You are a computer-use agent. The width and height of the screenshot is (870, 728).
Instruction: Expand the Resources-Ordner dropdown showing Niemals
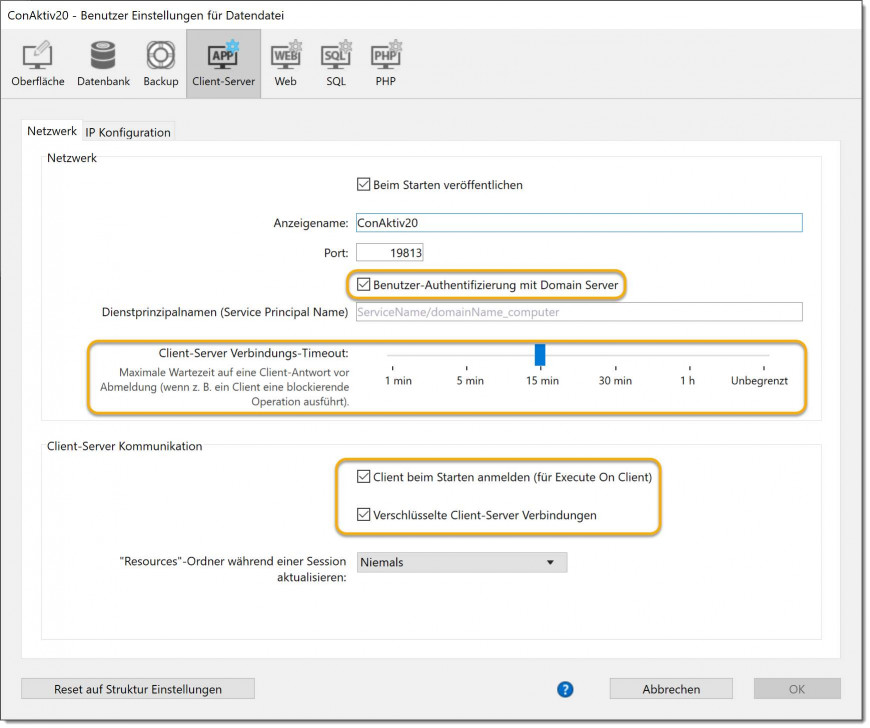(x=460, y=562)
